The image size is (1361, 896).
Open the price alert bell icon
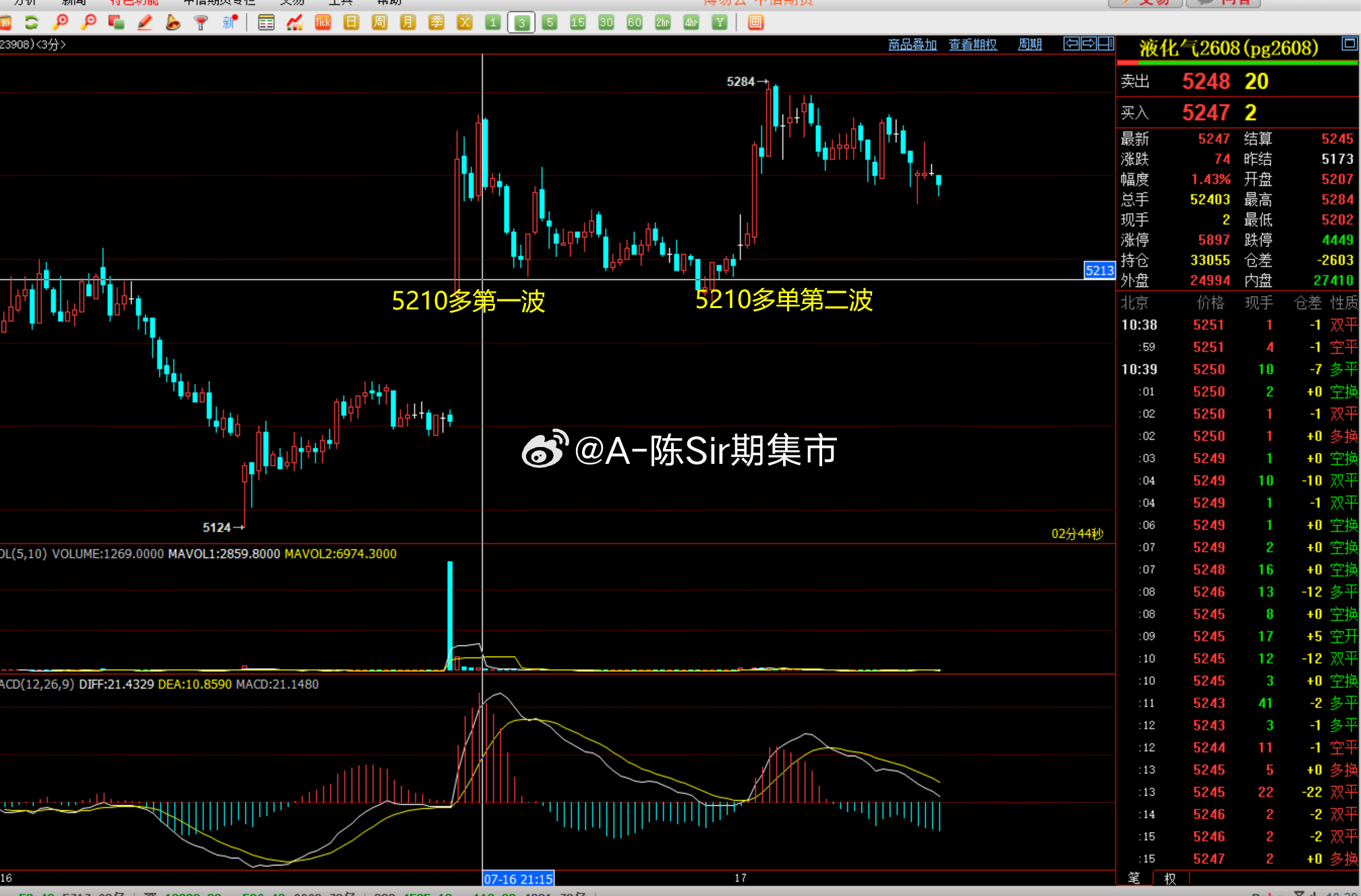(173, 23)
